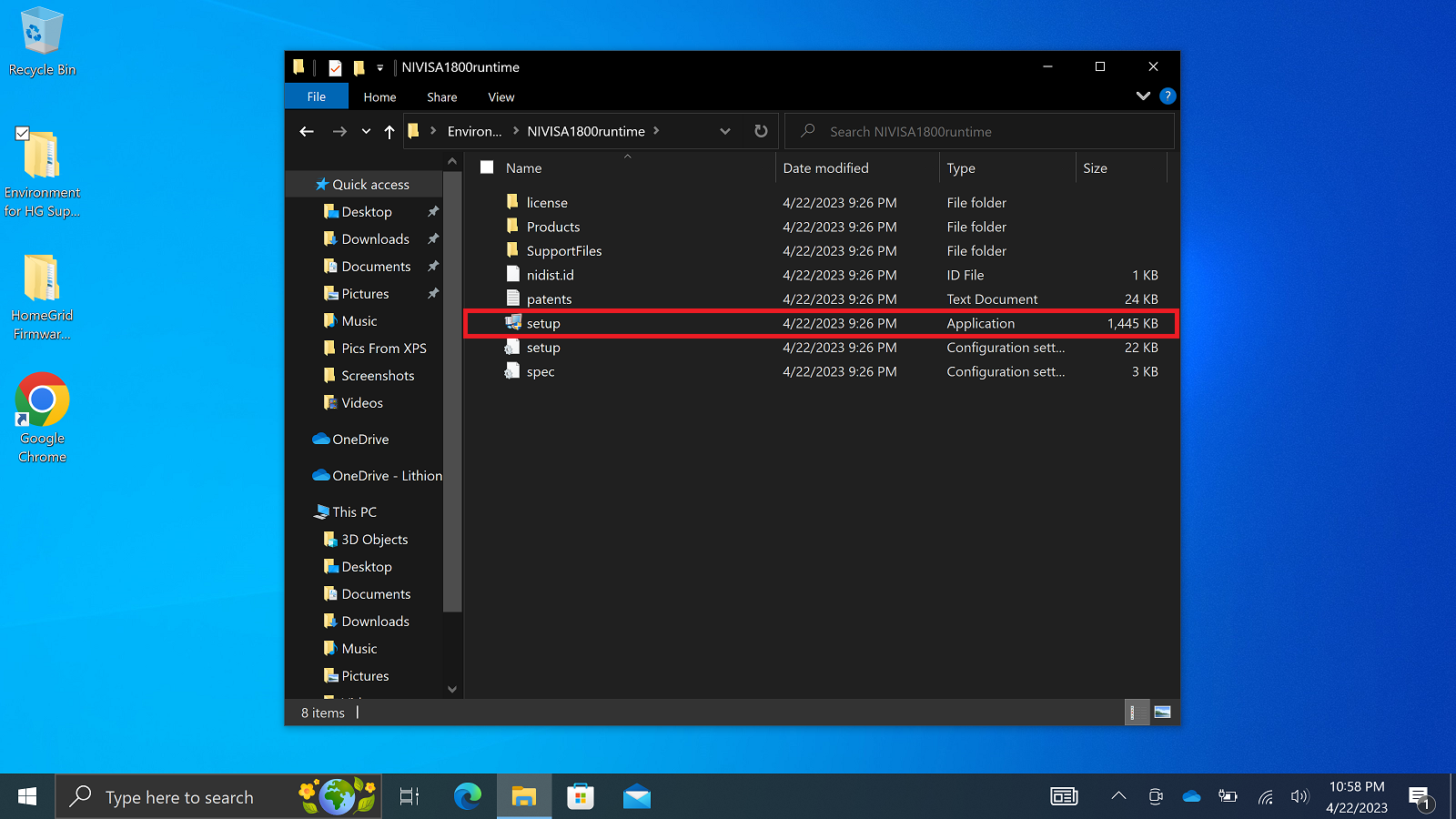Open pinned Downloads under Quick access
This screenshot has height=819, width=1456.
point(375,239)
